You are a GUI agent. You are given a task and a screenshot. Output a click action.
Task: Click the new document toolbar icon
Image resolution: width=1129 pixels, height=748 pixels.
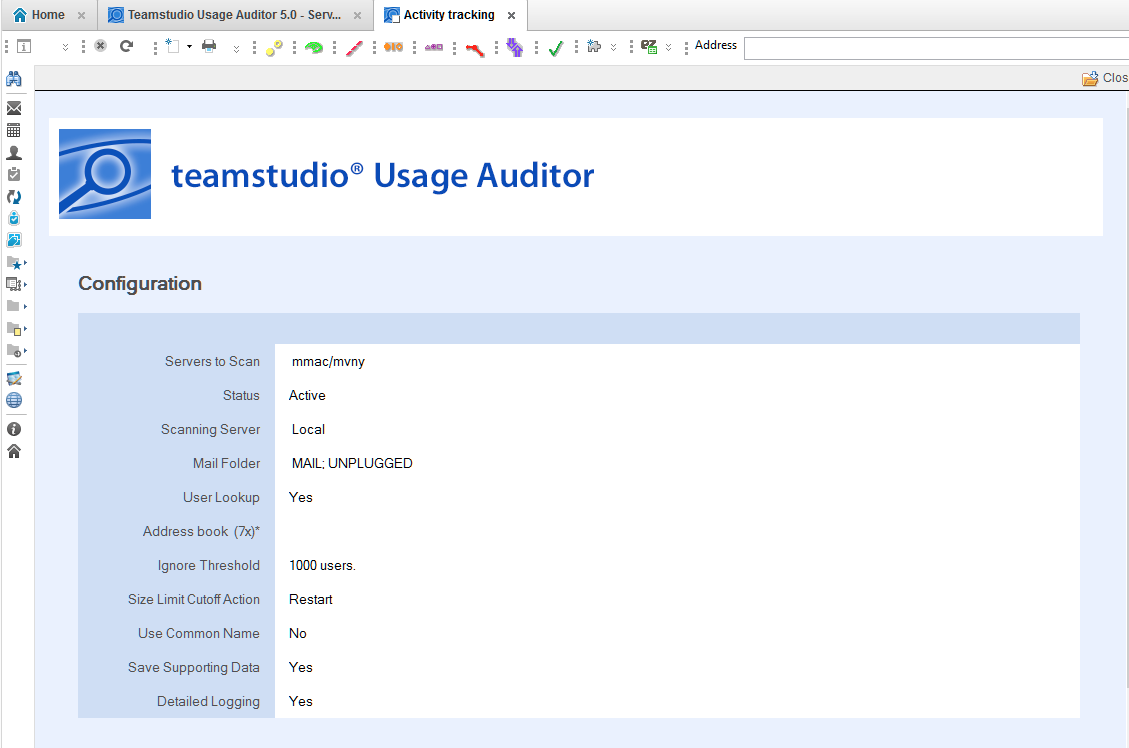[x=172, y=46]
